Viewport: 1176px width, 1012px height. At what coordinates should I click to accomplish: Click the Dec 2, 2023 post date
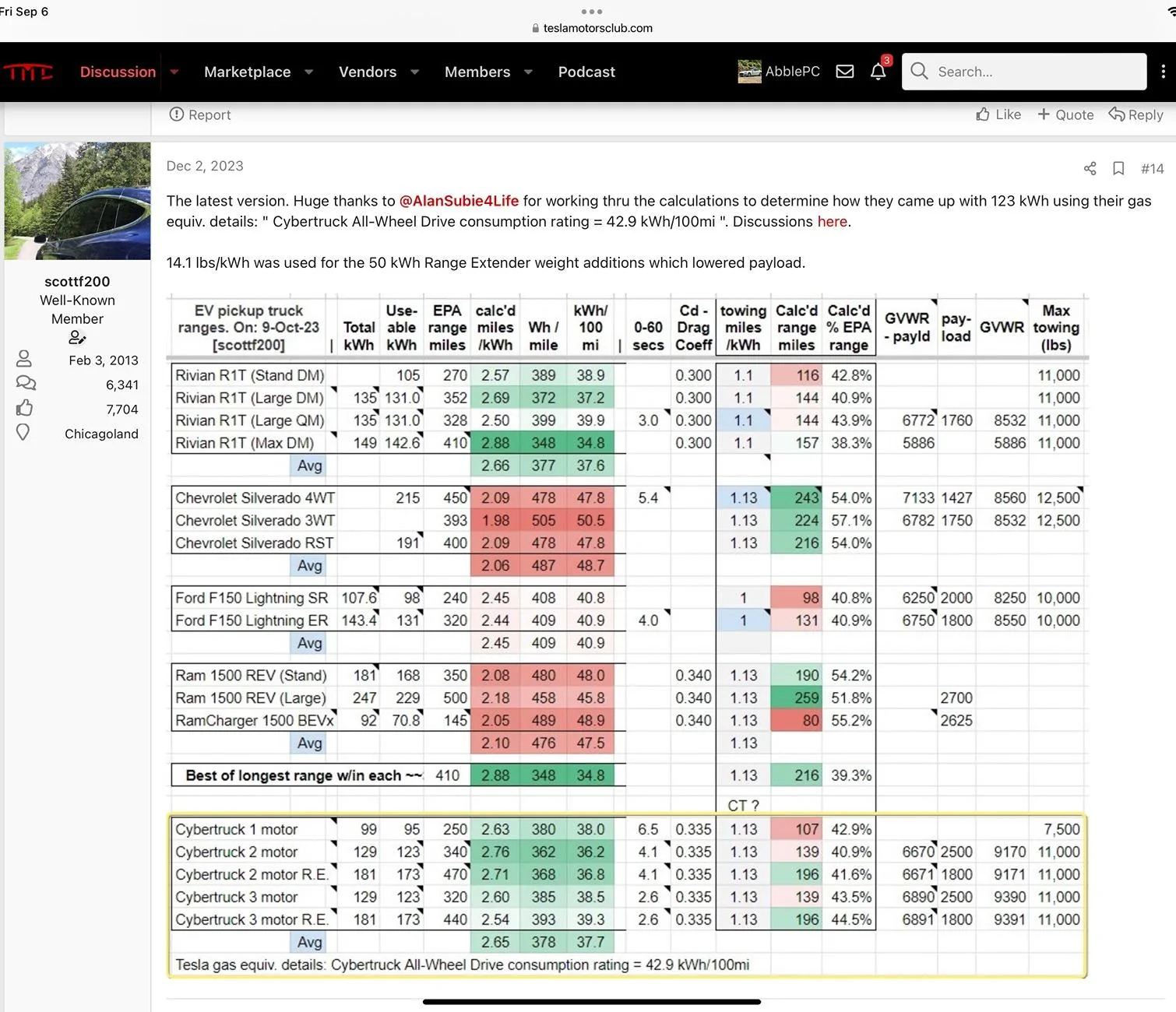click(x=205, y=166)
